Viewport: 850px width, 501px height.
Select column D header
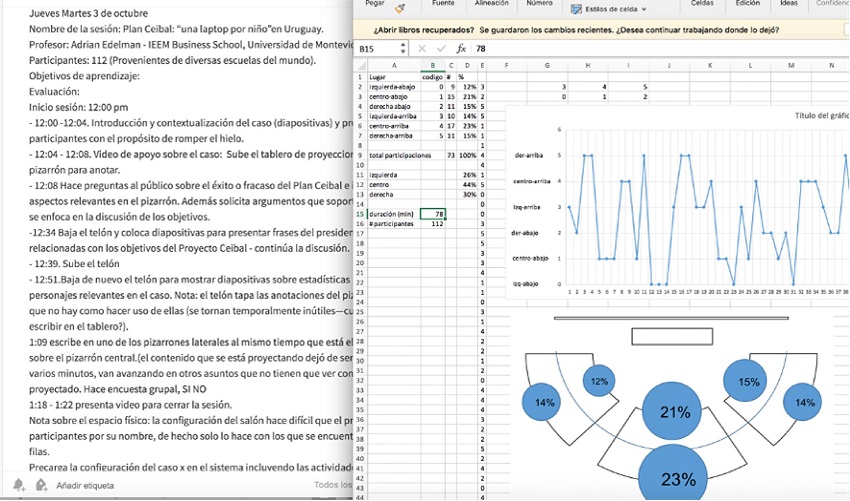[467, 66]
